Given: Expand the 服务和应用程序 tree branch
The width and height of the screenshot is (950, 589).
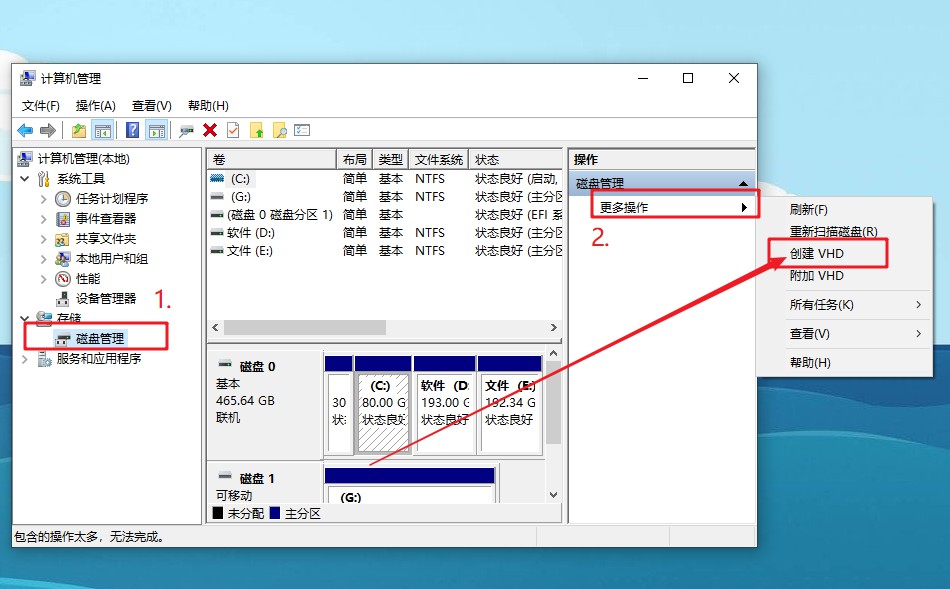Looking at the screenshot, I should pyautogui.click(x=25, y=358).
